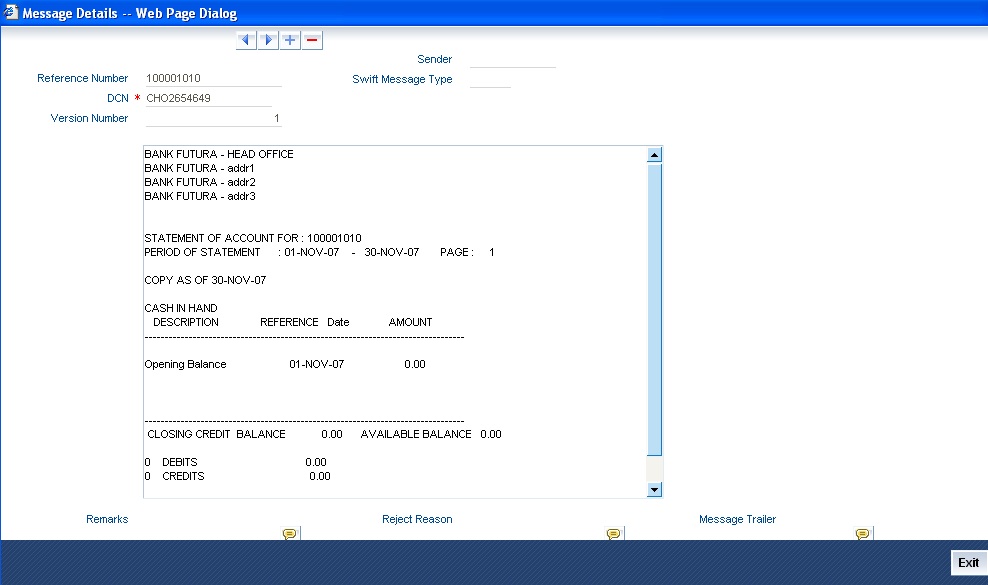
Task: Focus the Version Number field
Action: point(214,119)
